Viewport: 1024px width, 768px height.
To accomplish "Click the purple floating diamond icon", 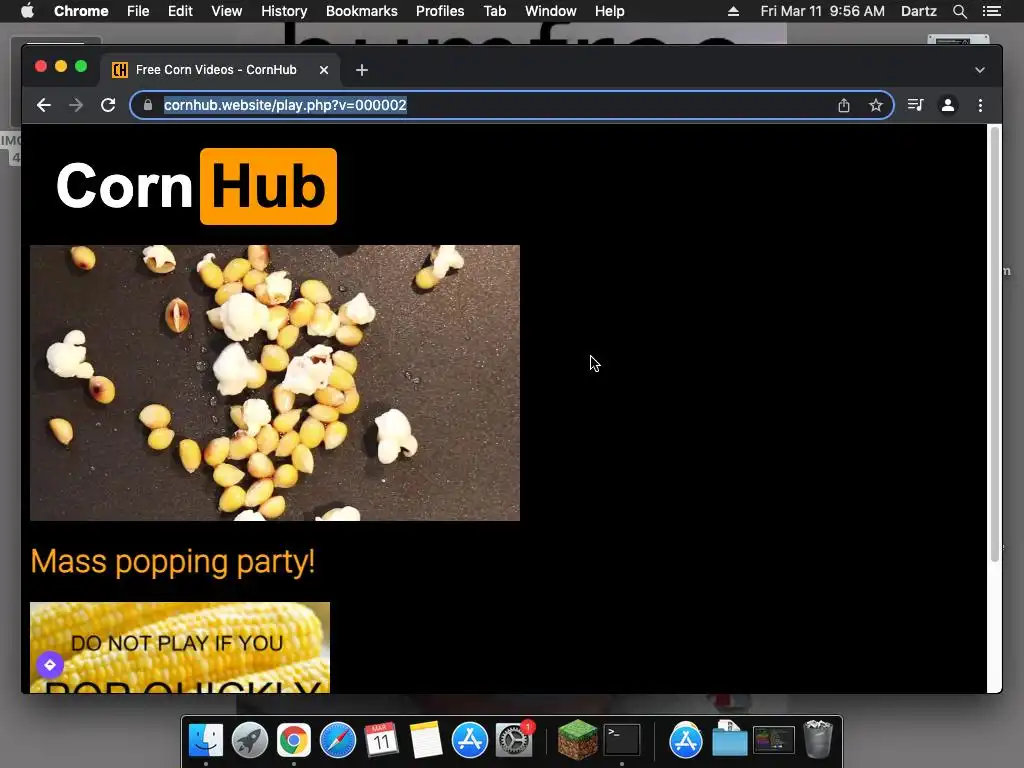I will pyautogui.click(x=50, y=665).
